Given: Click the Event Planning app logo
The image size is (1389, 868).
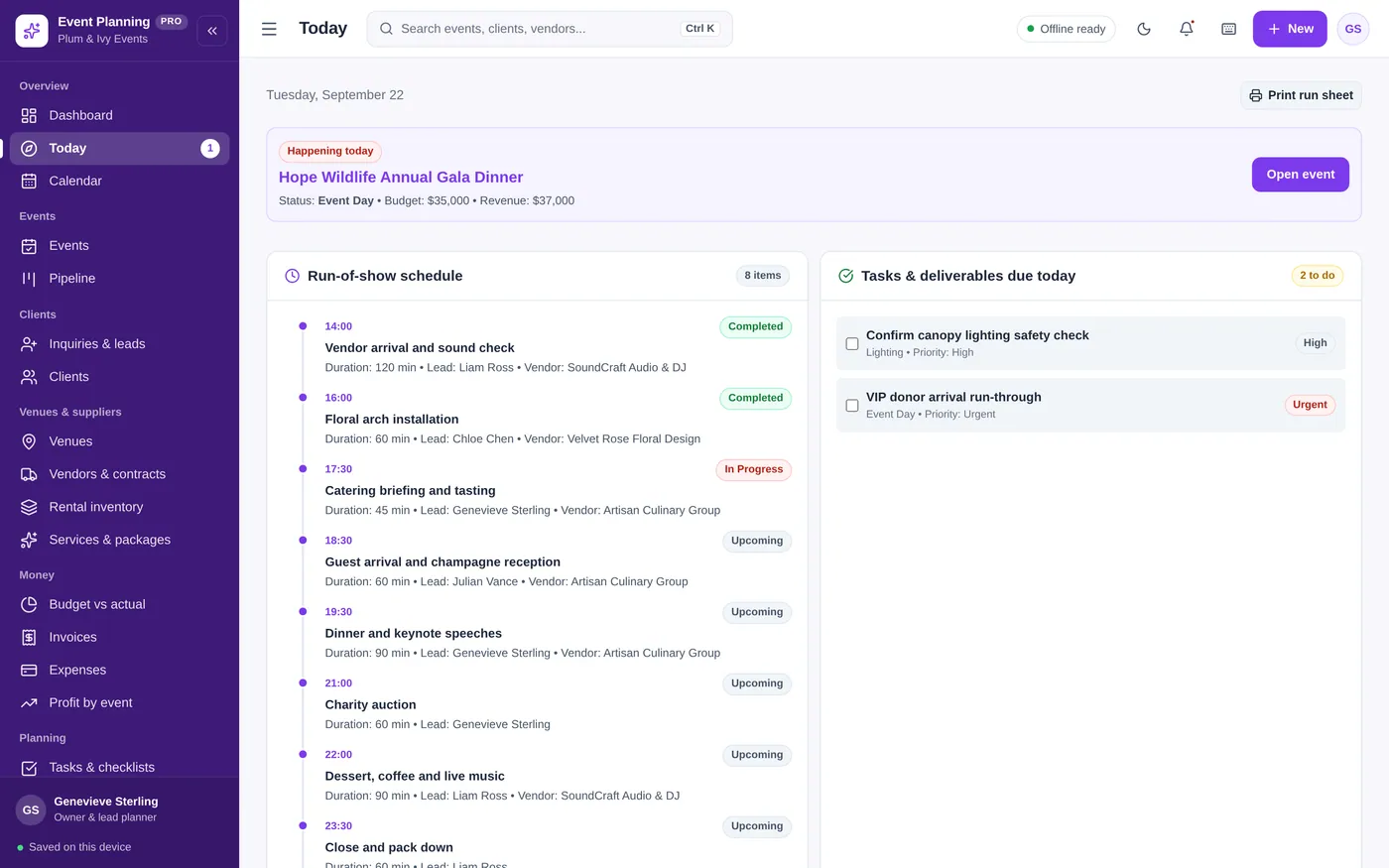Looking at the screenshot, I should [32, 31].
